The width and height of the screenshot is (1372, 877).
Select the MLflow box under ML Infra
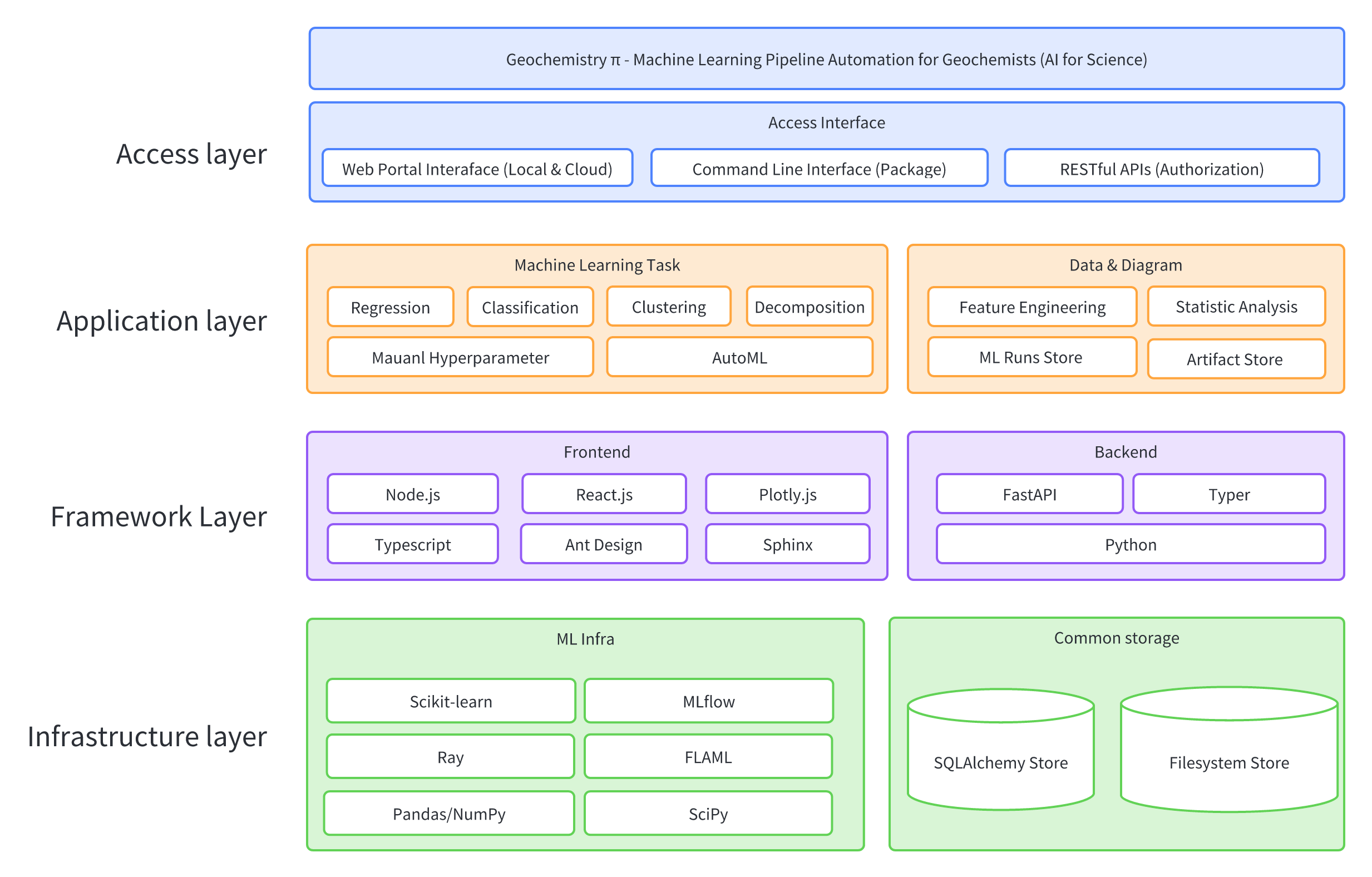[x=708, y=702]
